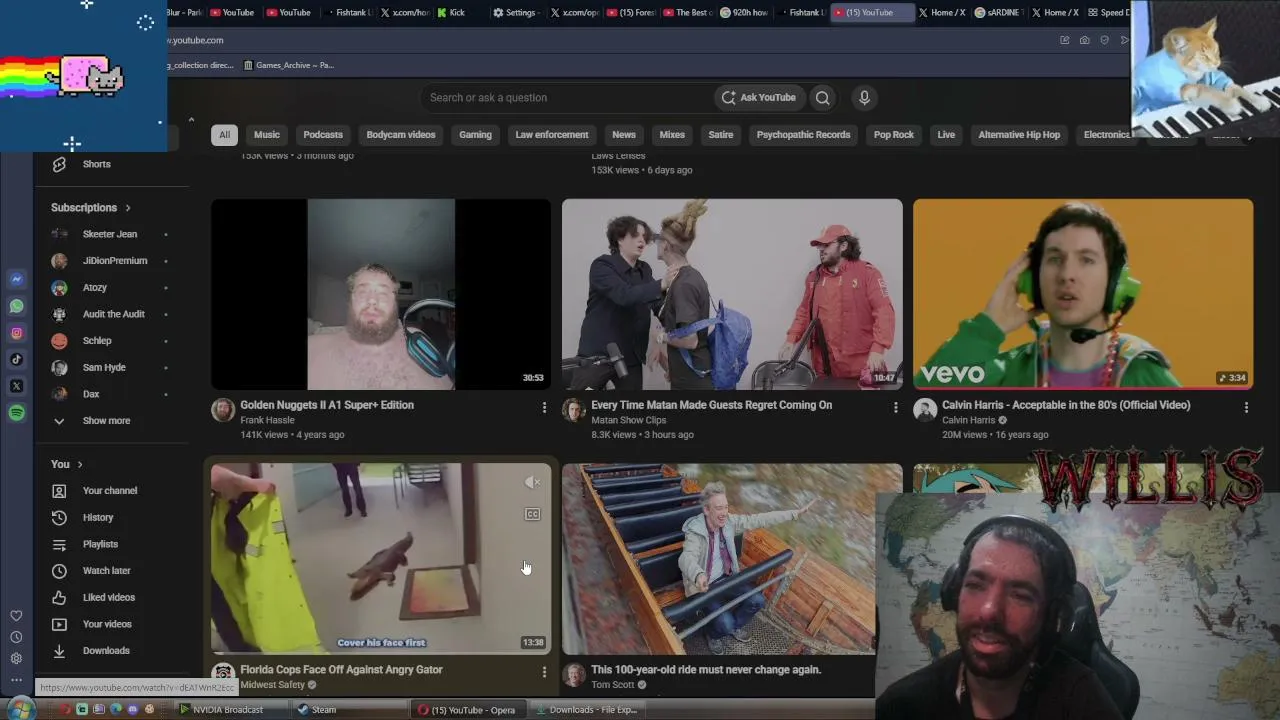
Task: Click the YouTube search input field
Action: click(x=566, y=97)
